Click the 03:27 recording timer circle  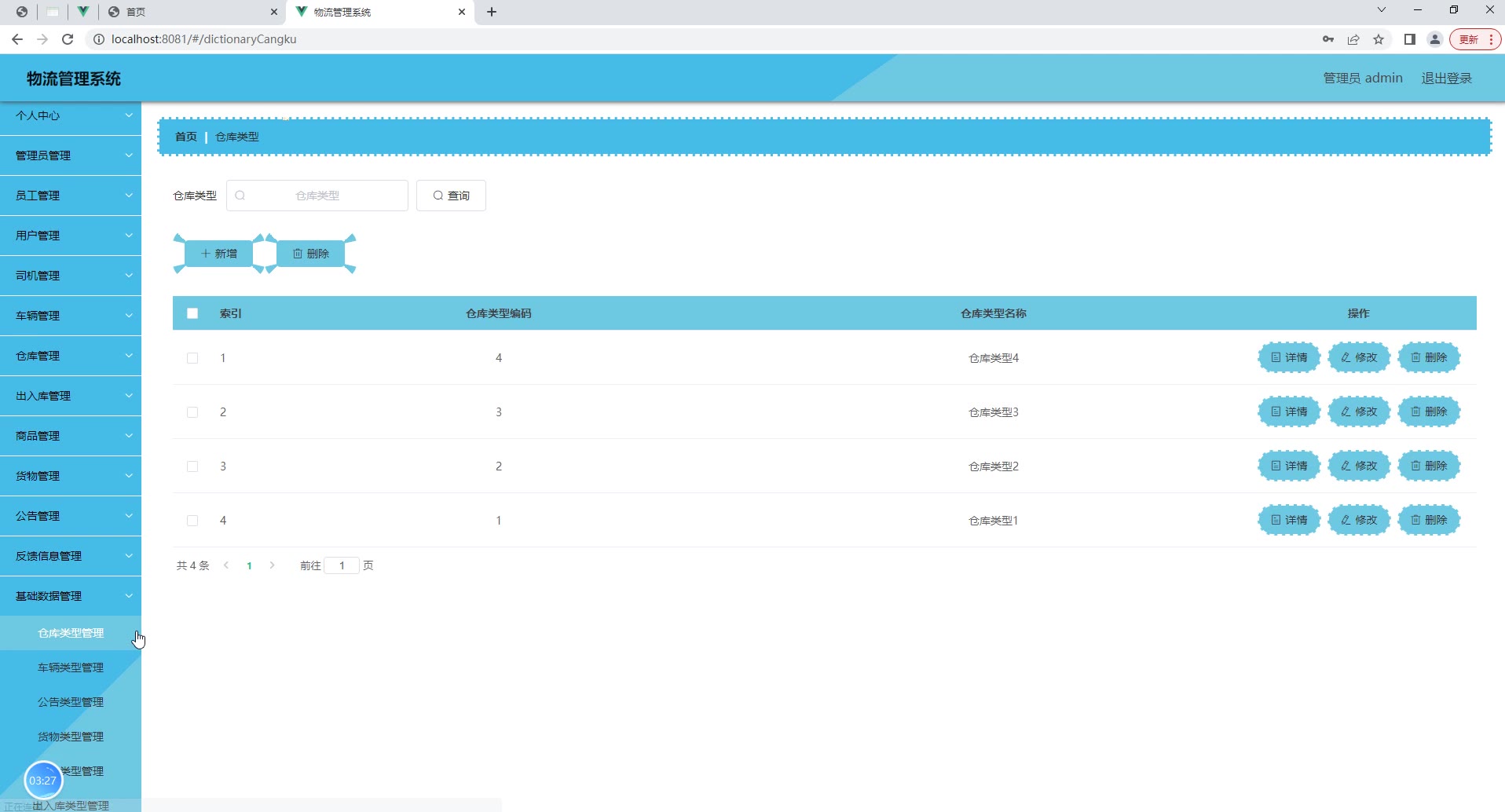click(x=43, y=781)
